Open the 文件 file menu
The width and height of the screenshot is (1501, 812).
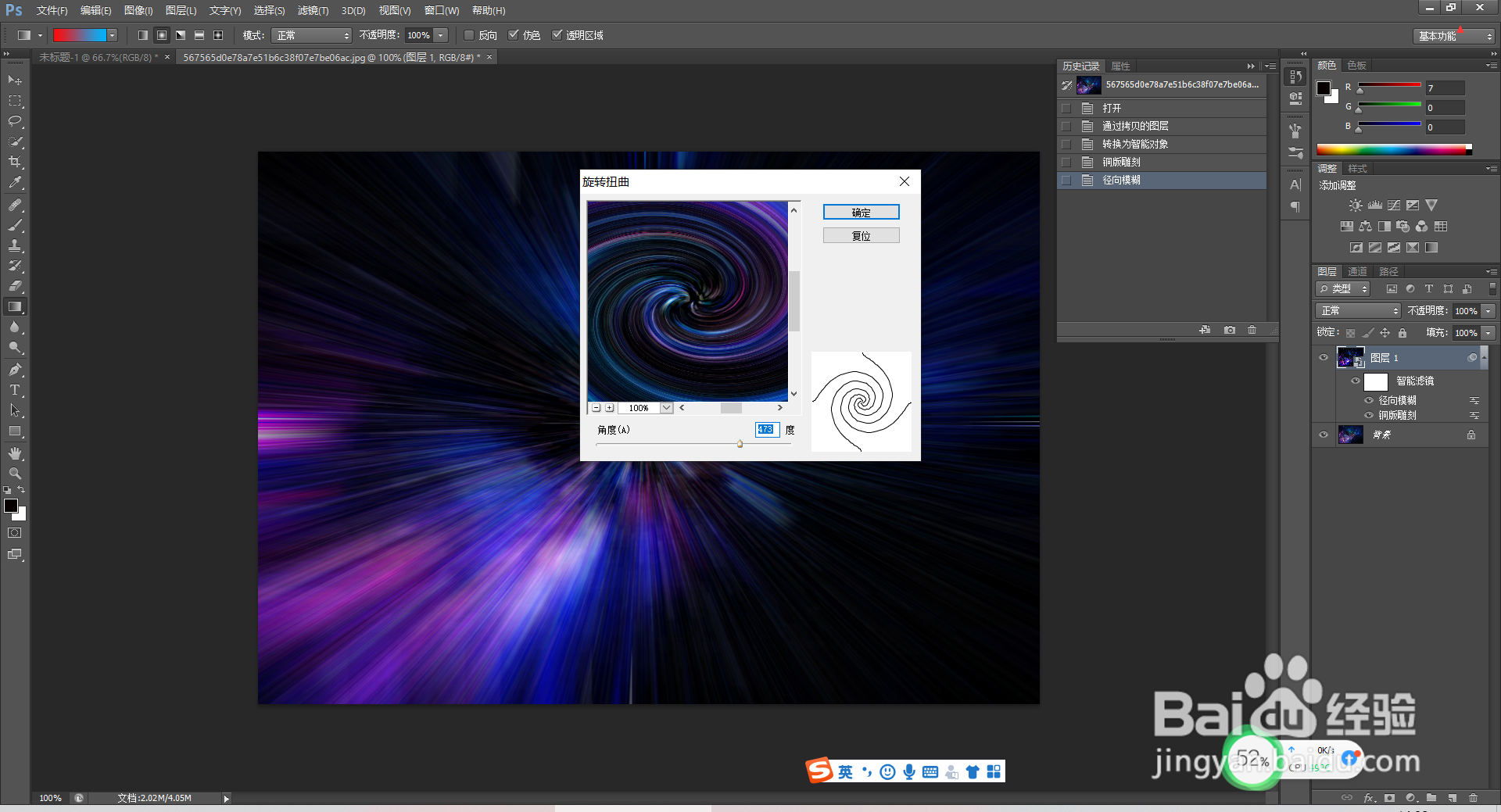tap(52, 11)
